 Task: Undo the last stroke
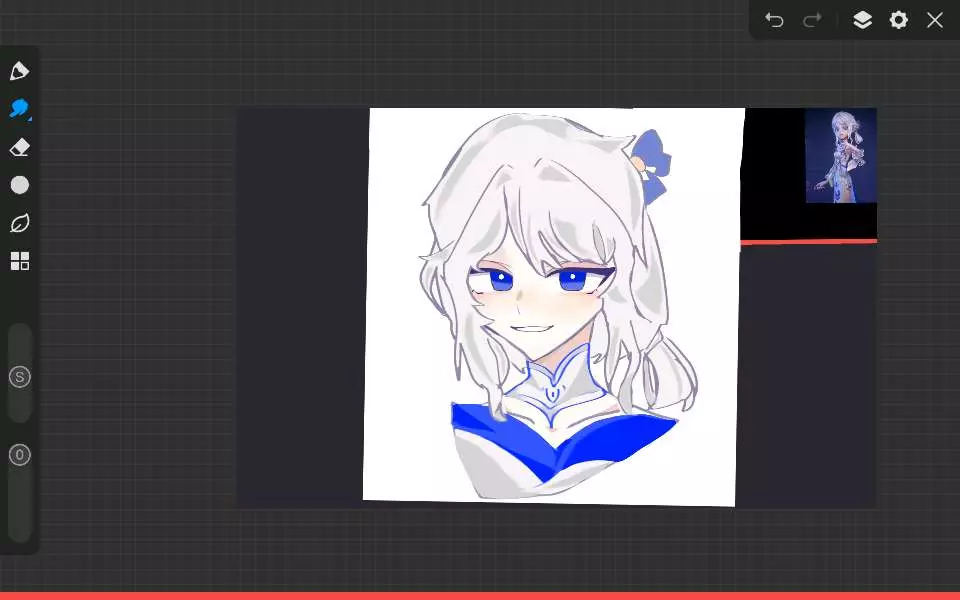[774, 20]
